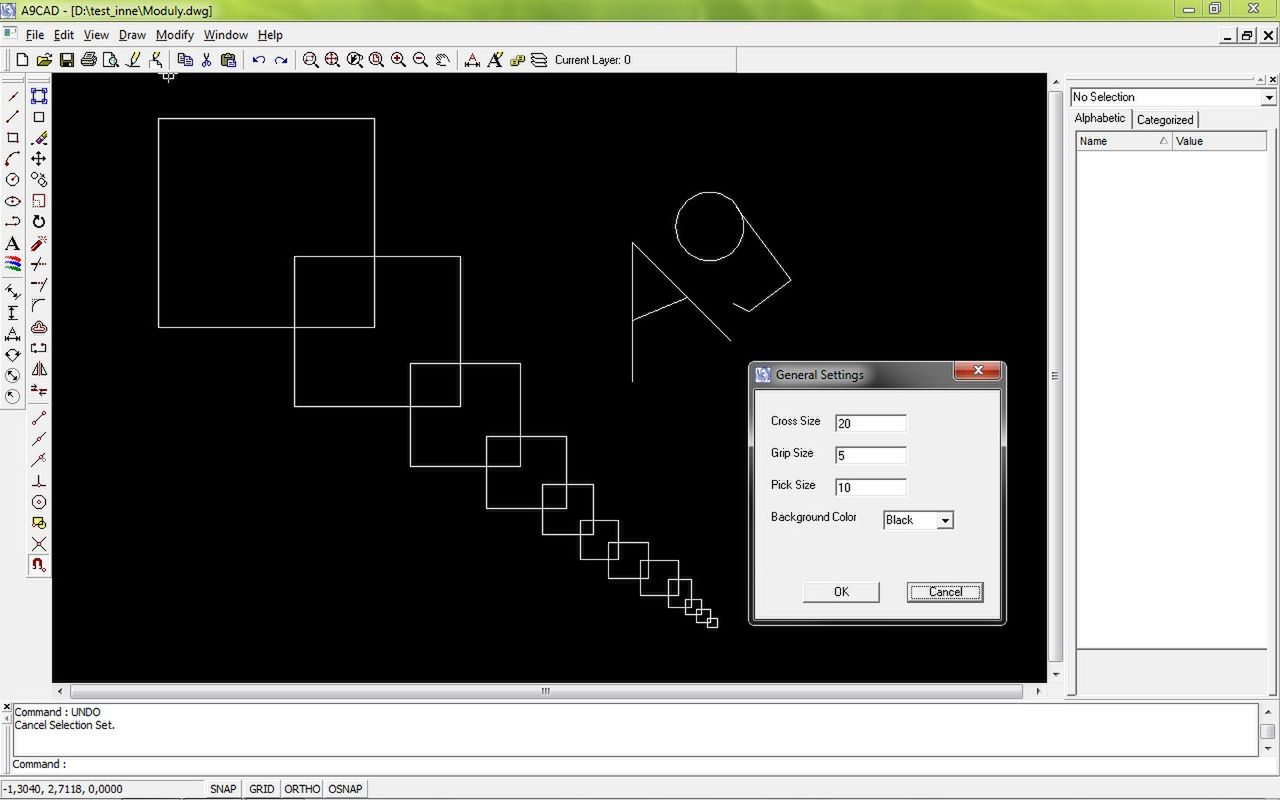Open the text style icon in the toolbar
Screen dimensions: 1280x800
pyautogui.click(x=495, y=60)
